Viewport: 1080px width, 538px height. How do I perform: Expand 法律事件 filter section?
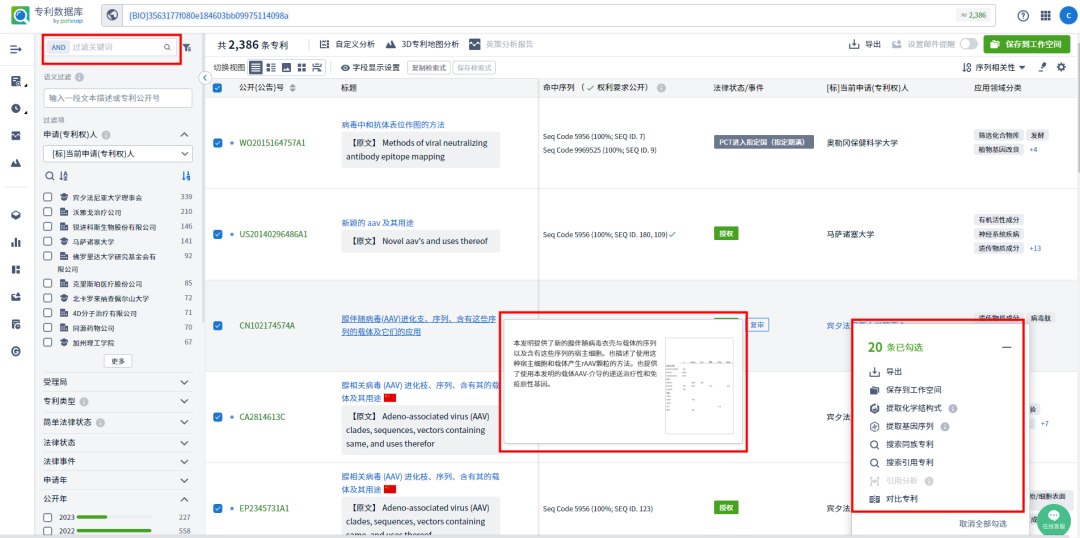185,461
